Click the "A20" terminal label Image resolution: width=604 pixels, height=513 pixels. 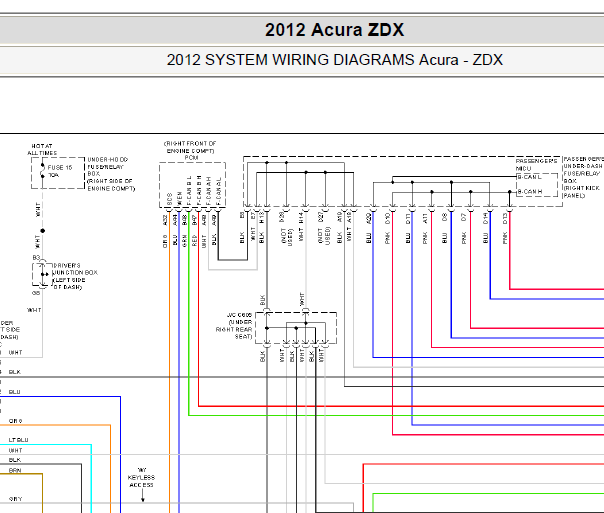[x=369, y=219]
